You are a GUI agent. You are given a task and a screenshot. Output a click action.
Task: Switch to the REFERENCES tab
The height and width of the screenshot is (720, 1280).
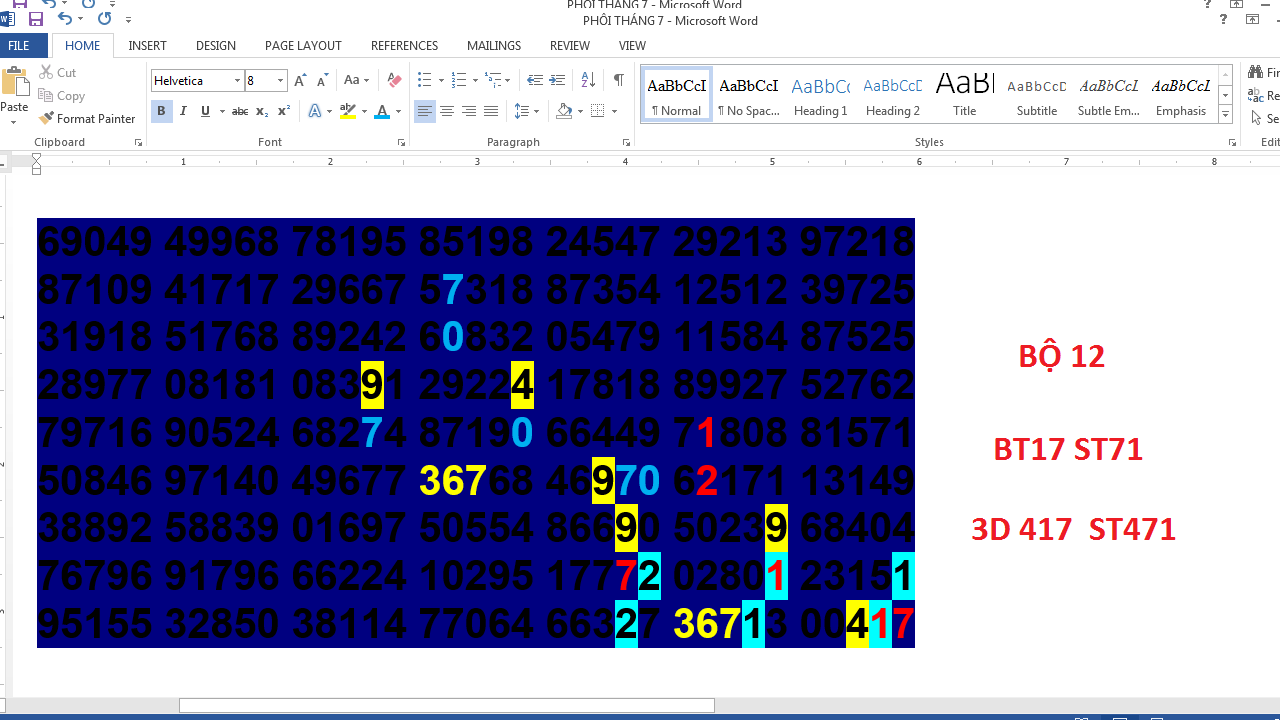tap(404, 46)
